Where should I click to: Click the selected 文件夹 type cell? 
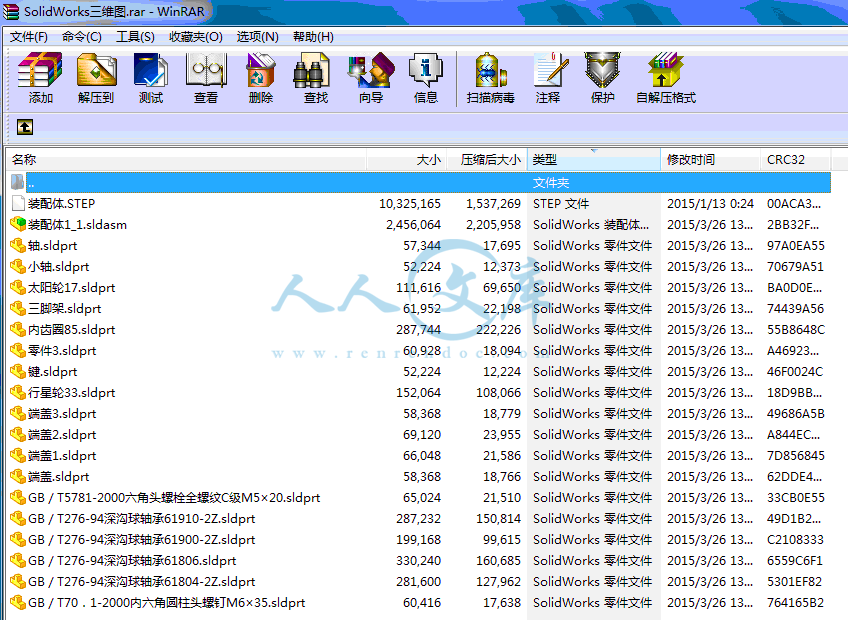[551, 183]
